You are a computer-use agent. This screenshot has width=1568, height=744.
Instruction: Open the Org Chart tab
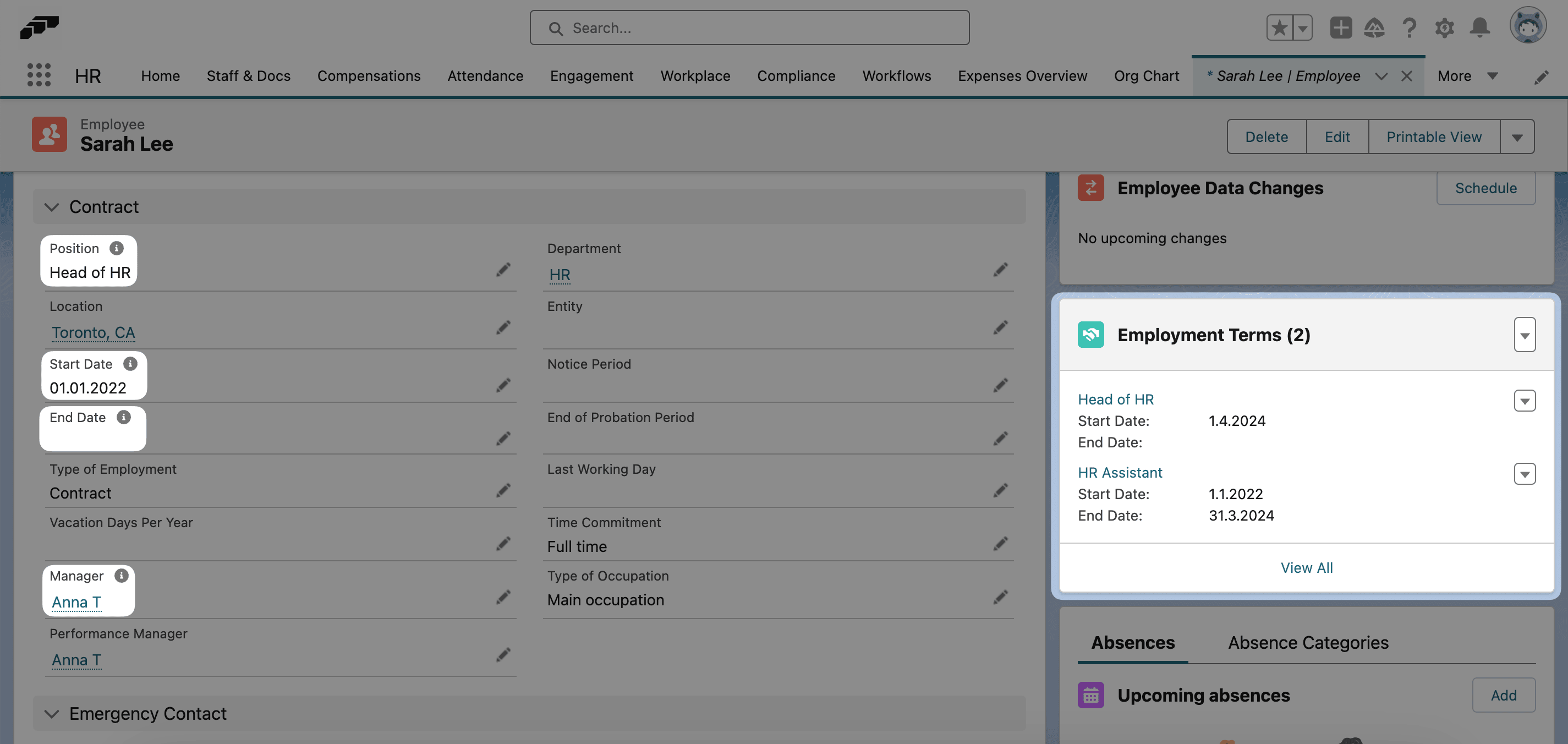1147,76
